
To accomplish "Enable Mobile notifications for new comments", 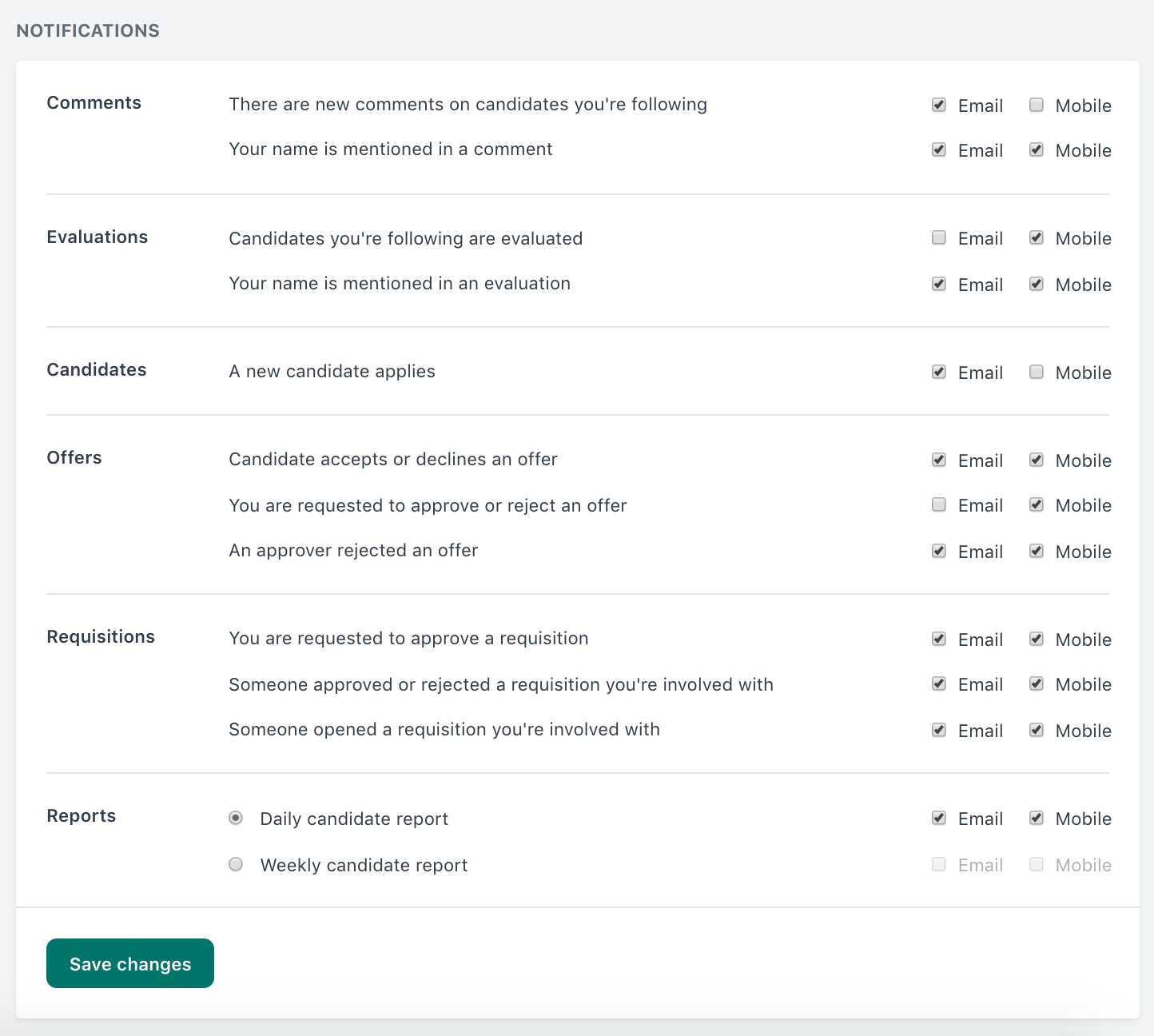I will (x=1037, y=104).
